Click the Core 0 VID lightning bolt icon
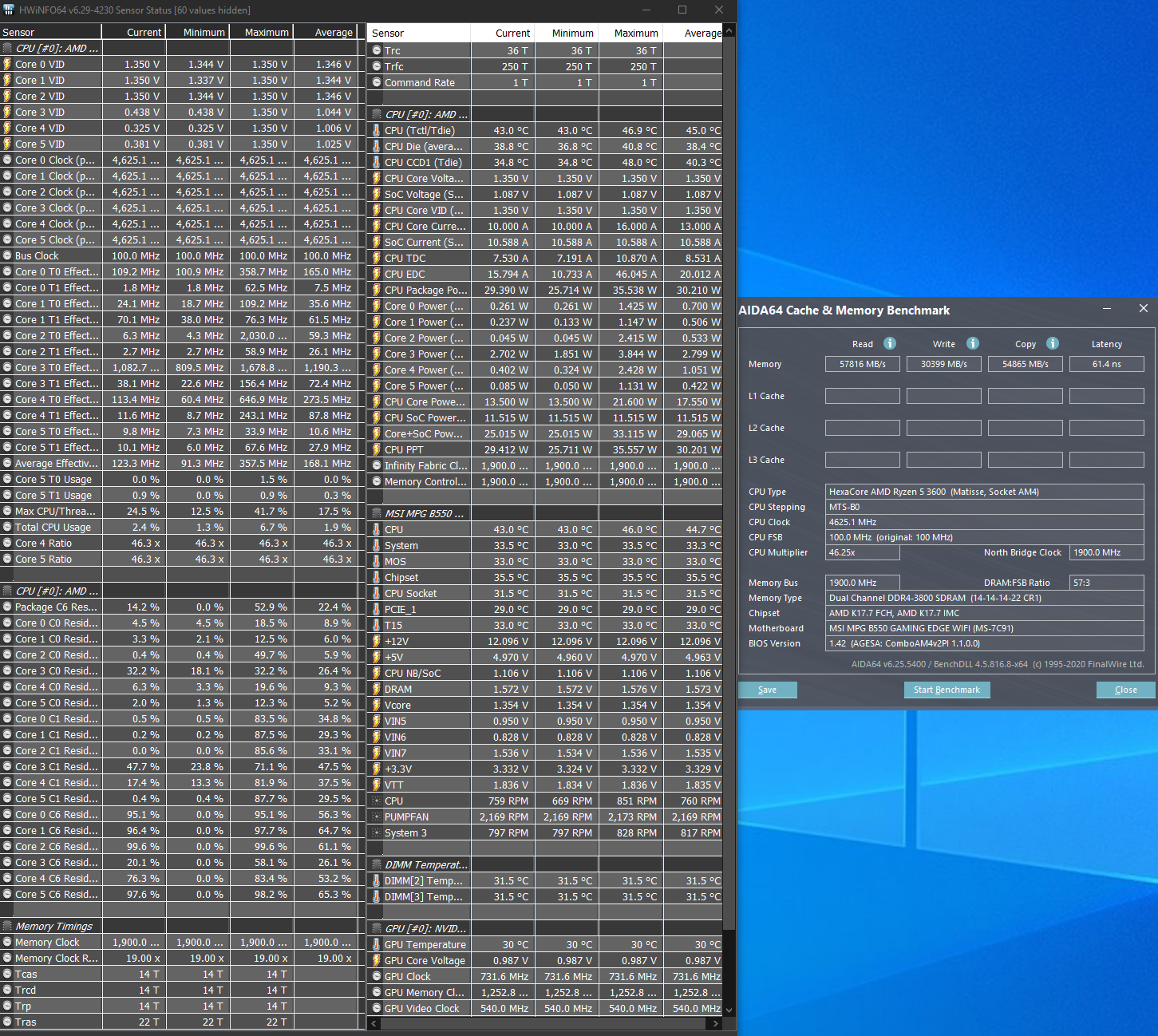The width and height of the screenshot is (1158, 1036). (x=7, y=64)
